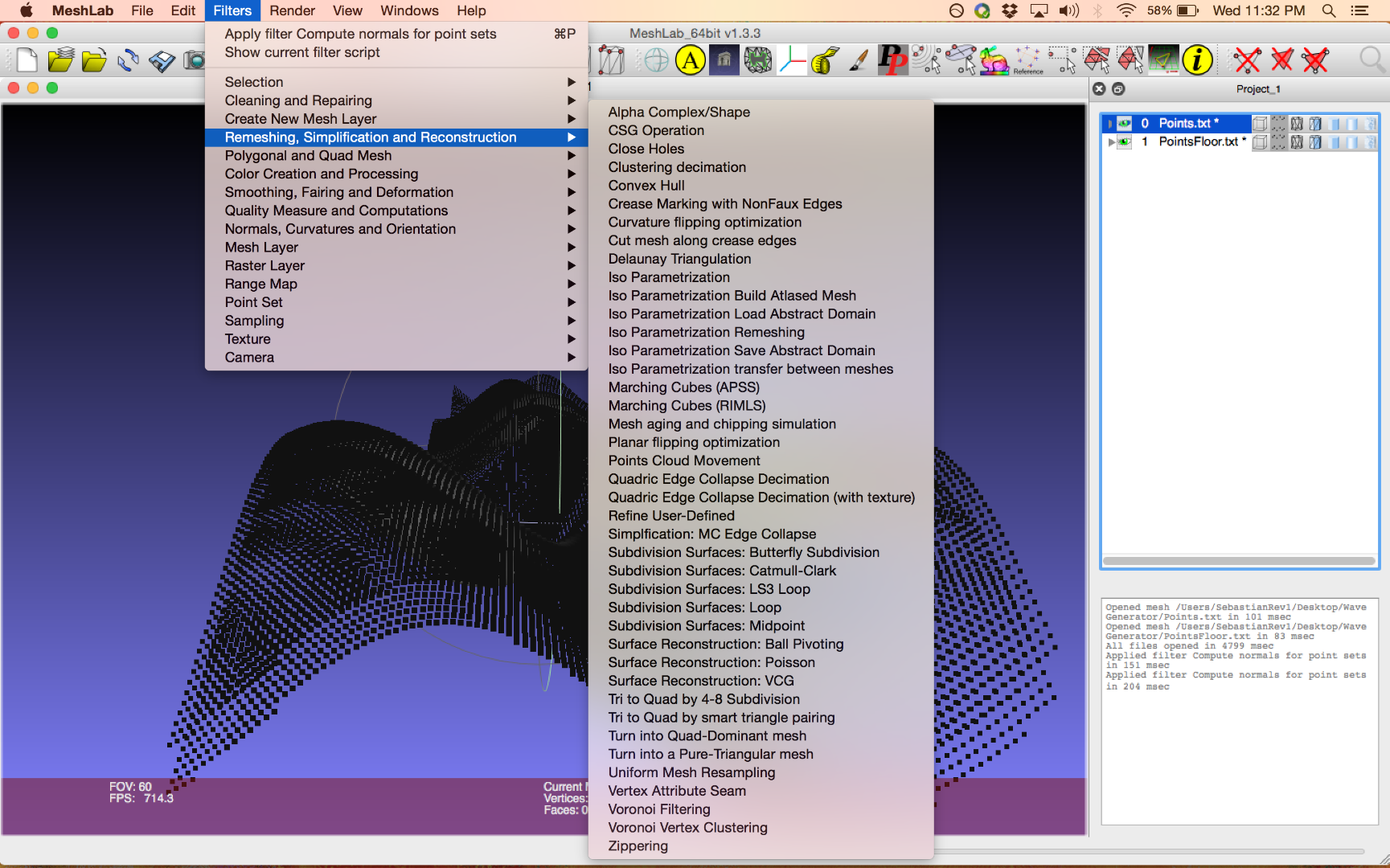The image size is (1390, 868).
Task: Click the Reference alignment tool
Action: tap(1028, 61)
